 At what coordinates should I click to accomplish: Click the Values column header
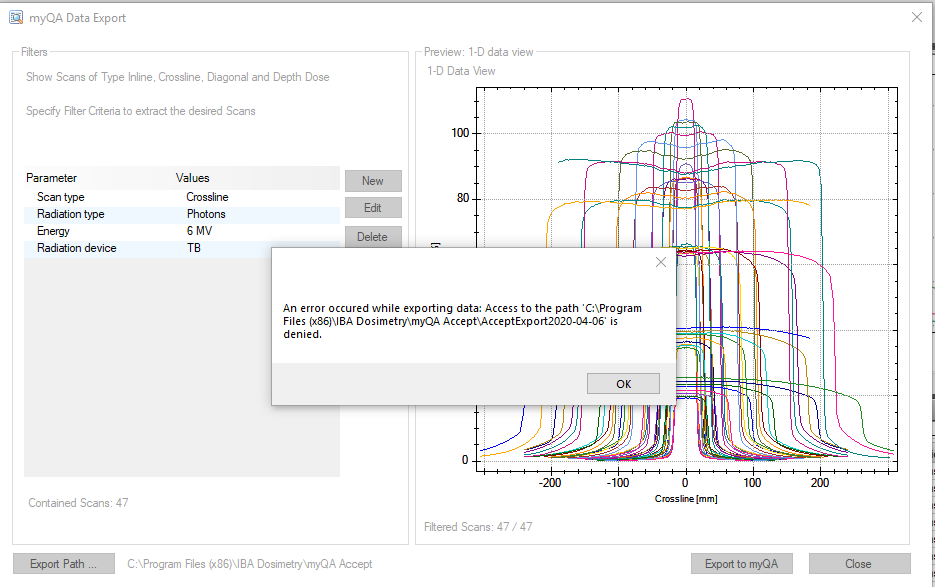(192, 178)
